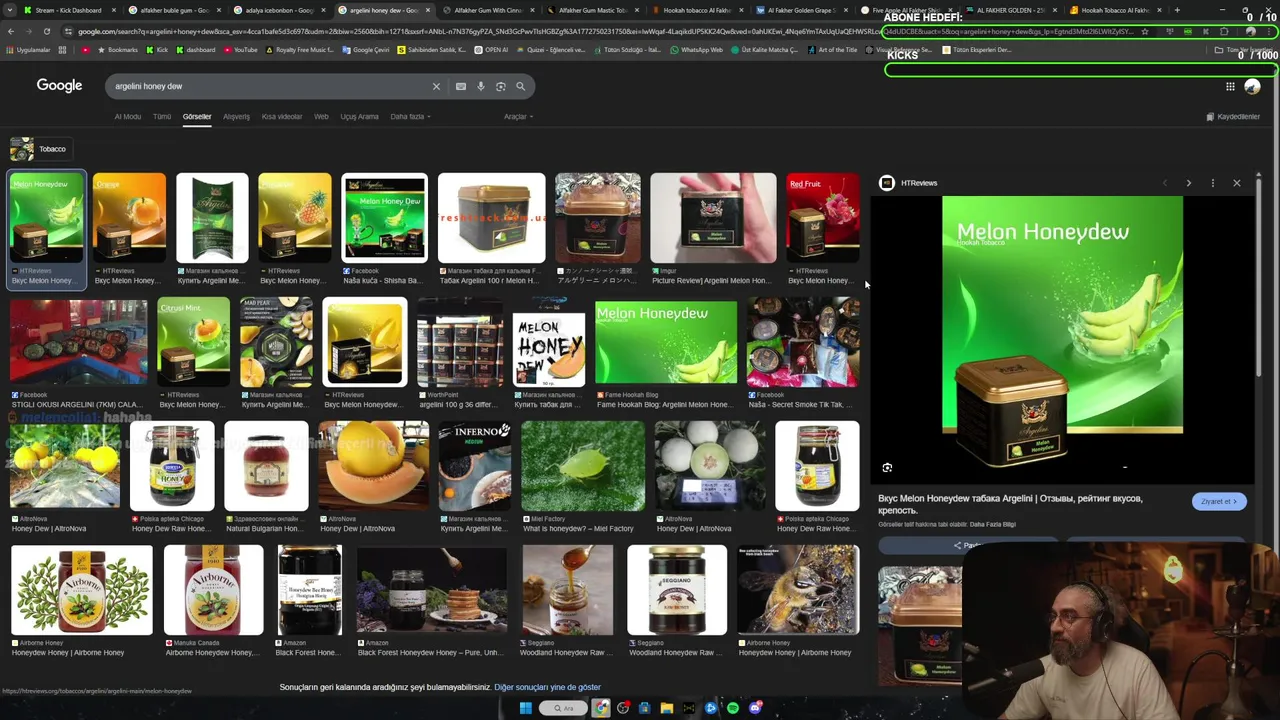Search by image with Google Lens icon
The width and height of the screenshot is (1280, 720).
coord(501,86)
